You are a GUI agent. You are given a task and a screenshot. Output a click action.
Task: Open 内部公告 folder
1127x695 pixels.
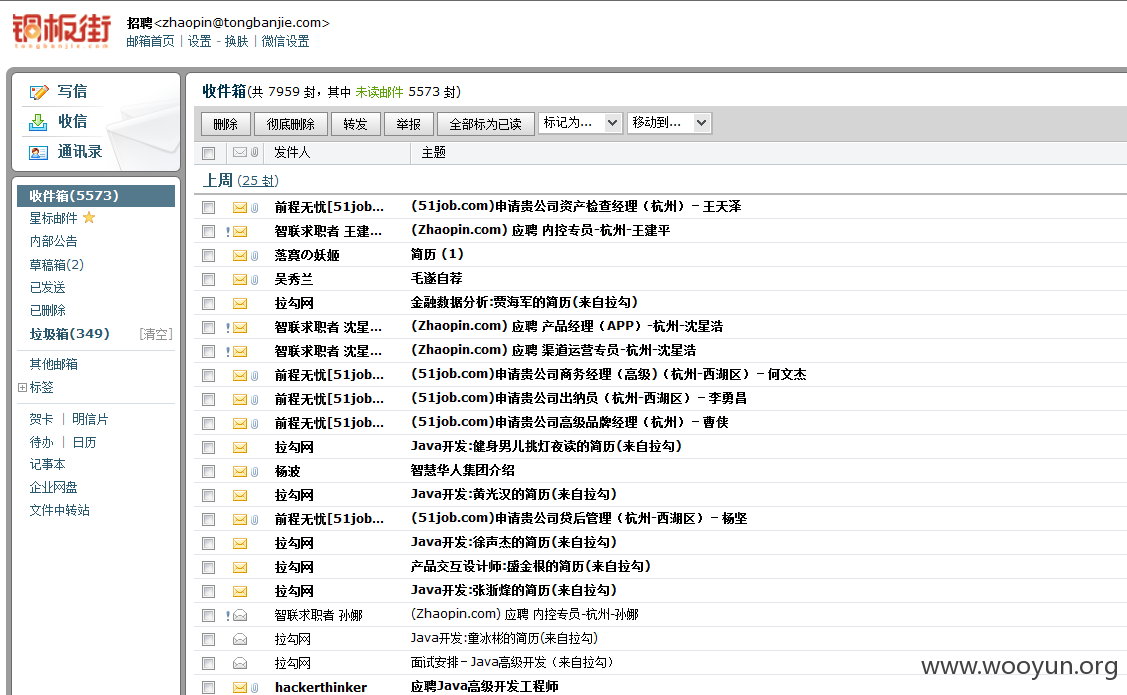pos(53,241)
